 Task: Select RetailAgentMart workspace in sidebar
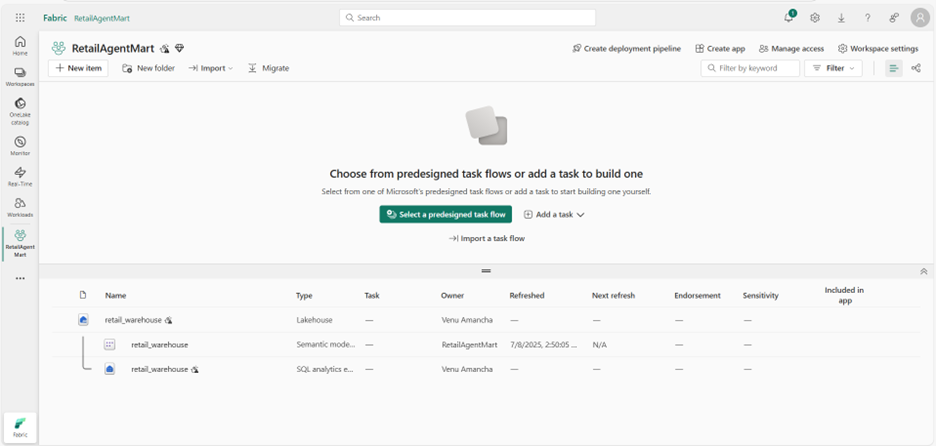[x=20, y=243]
